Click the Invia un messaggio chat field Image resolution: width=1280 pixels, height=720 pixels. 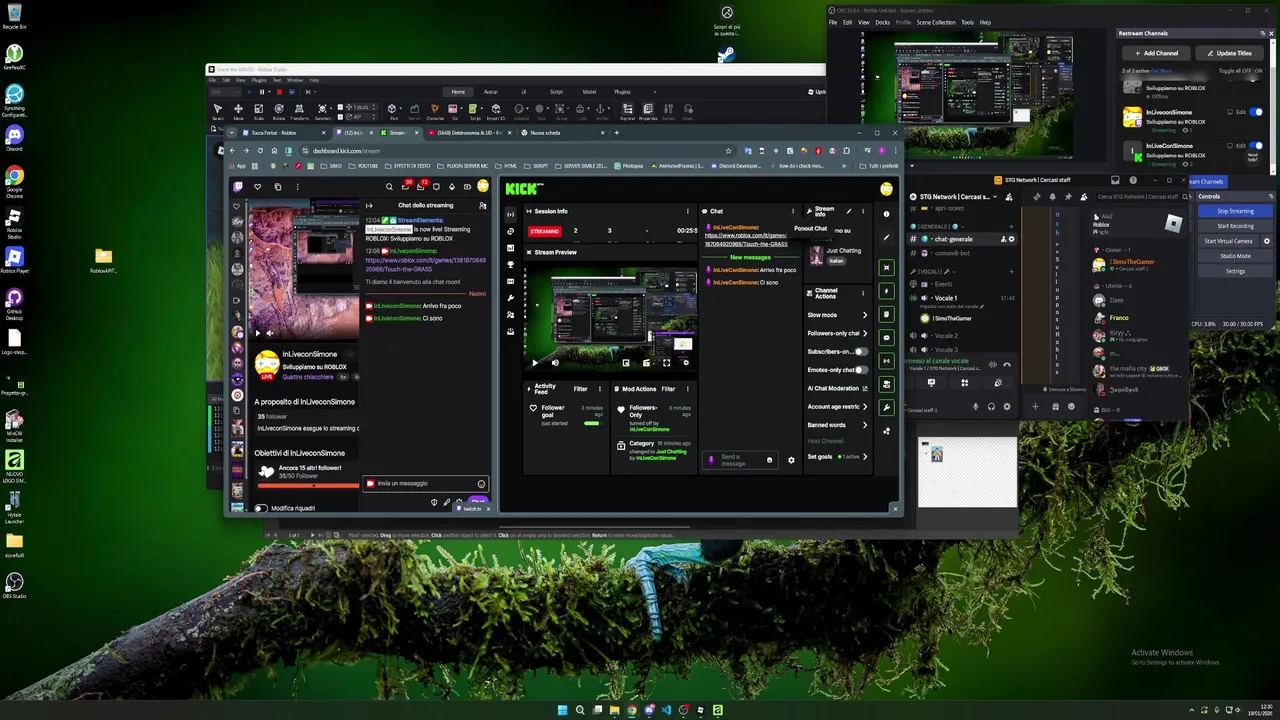(424, 483)
